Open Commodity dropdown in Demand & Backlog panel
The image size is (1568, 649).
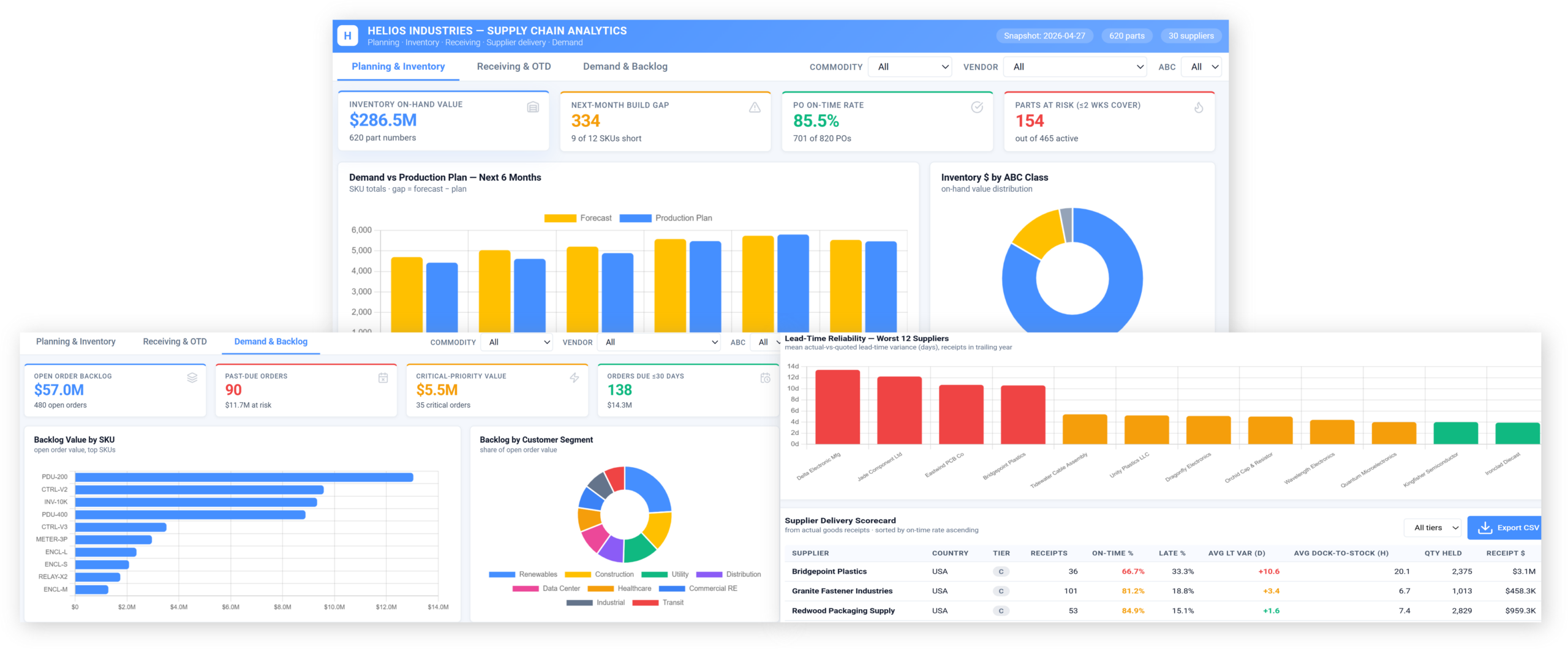518,342
